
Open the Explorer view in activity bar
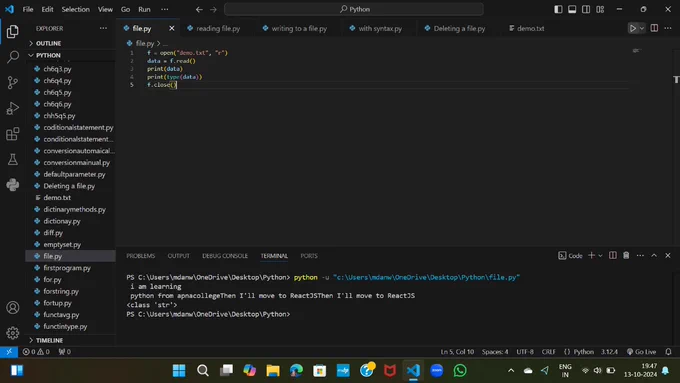pos(13,31)
